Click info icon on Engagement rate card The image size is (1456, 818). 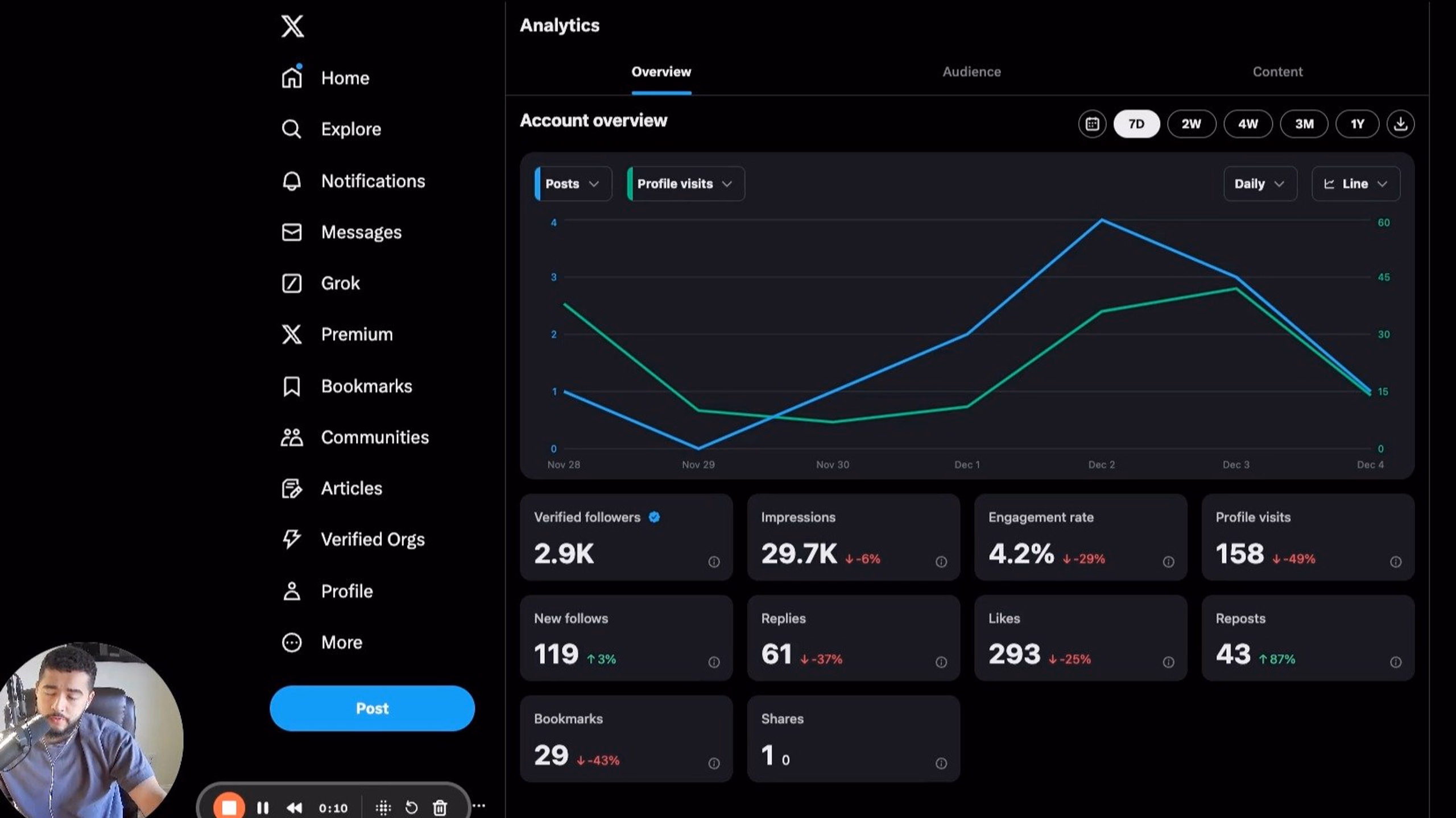click(x=1168, y=562)
